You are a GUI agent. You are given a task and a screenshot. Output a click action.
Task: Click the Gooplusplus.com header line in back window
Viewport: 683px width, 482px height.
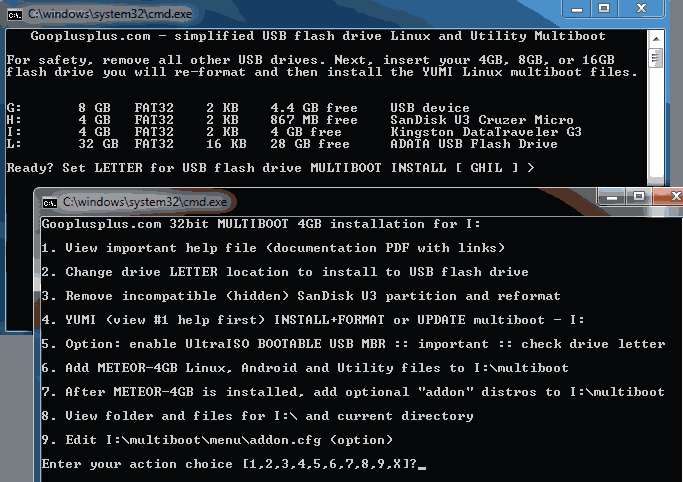[318, 36]
